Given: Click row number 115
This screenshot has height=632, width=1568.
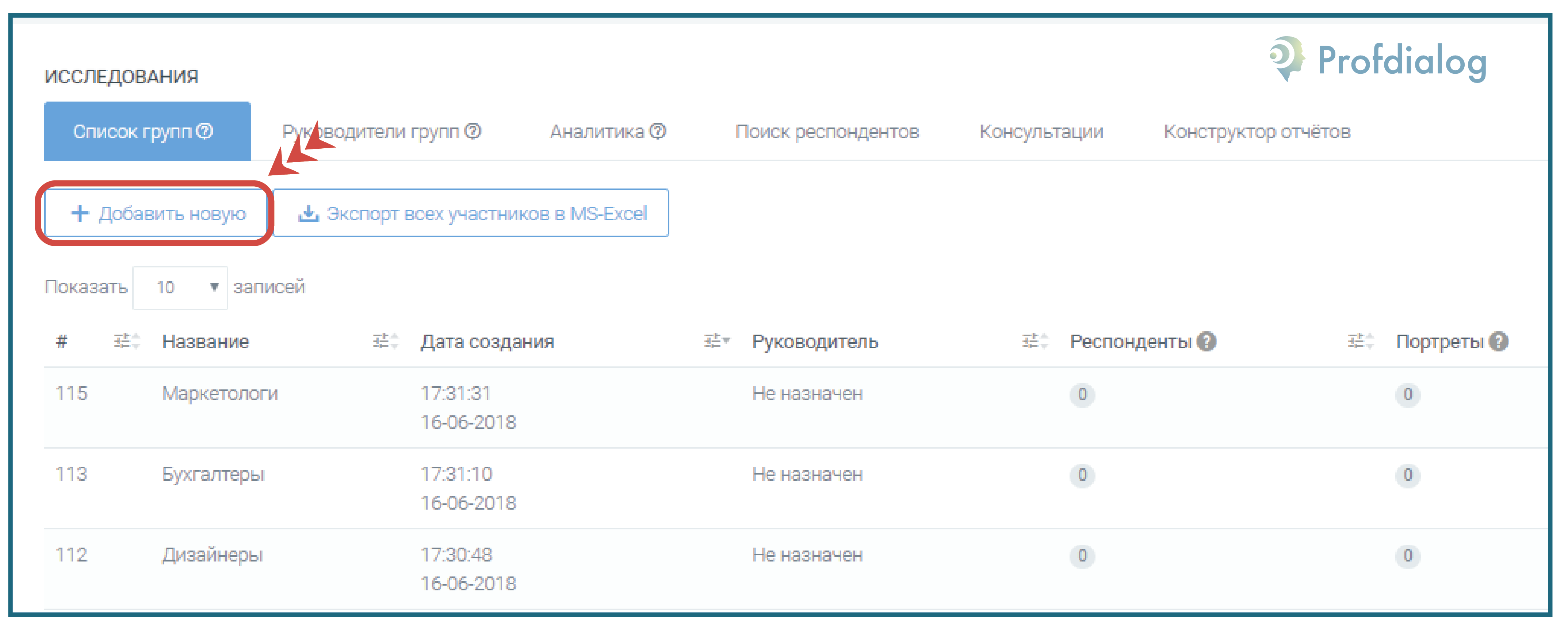Looking at the screenshot, I should (71, 393).
